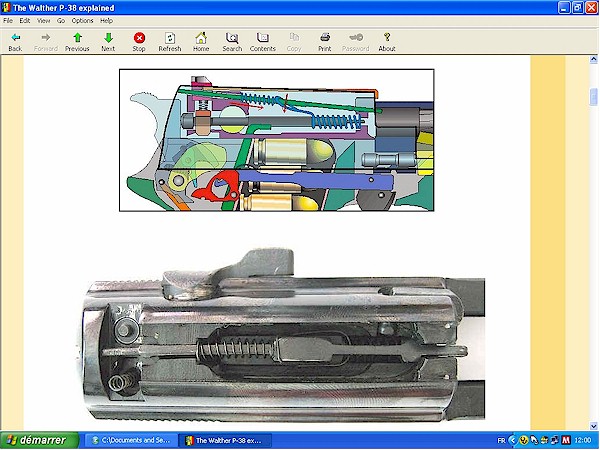Jump to the Previous page
600x450 pixels.
click(77, 42)
